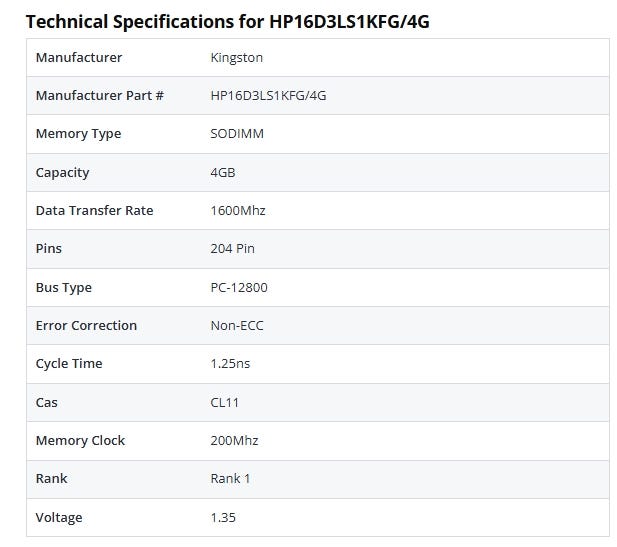Select the 1.25ns cycle time value
This screenshot has height=547, width=617.
point(230,364)
